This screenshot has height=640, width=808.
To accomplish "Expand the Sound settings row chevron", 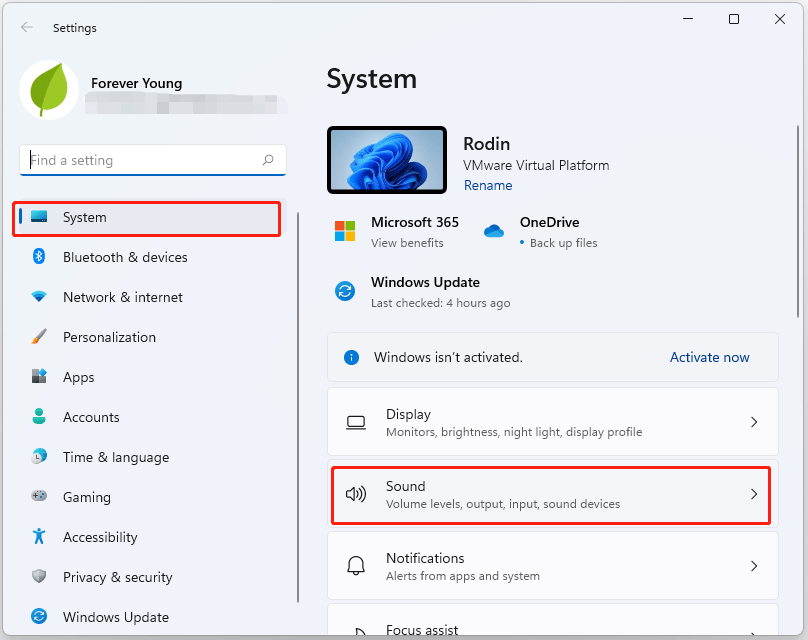I will coord(754,494).
